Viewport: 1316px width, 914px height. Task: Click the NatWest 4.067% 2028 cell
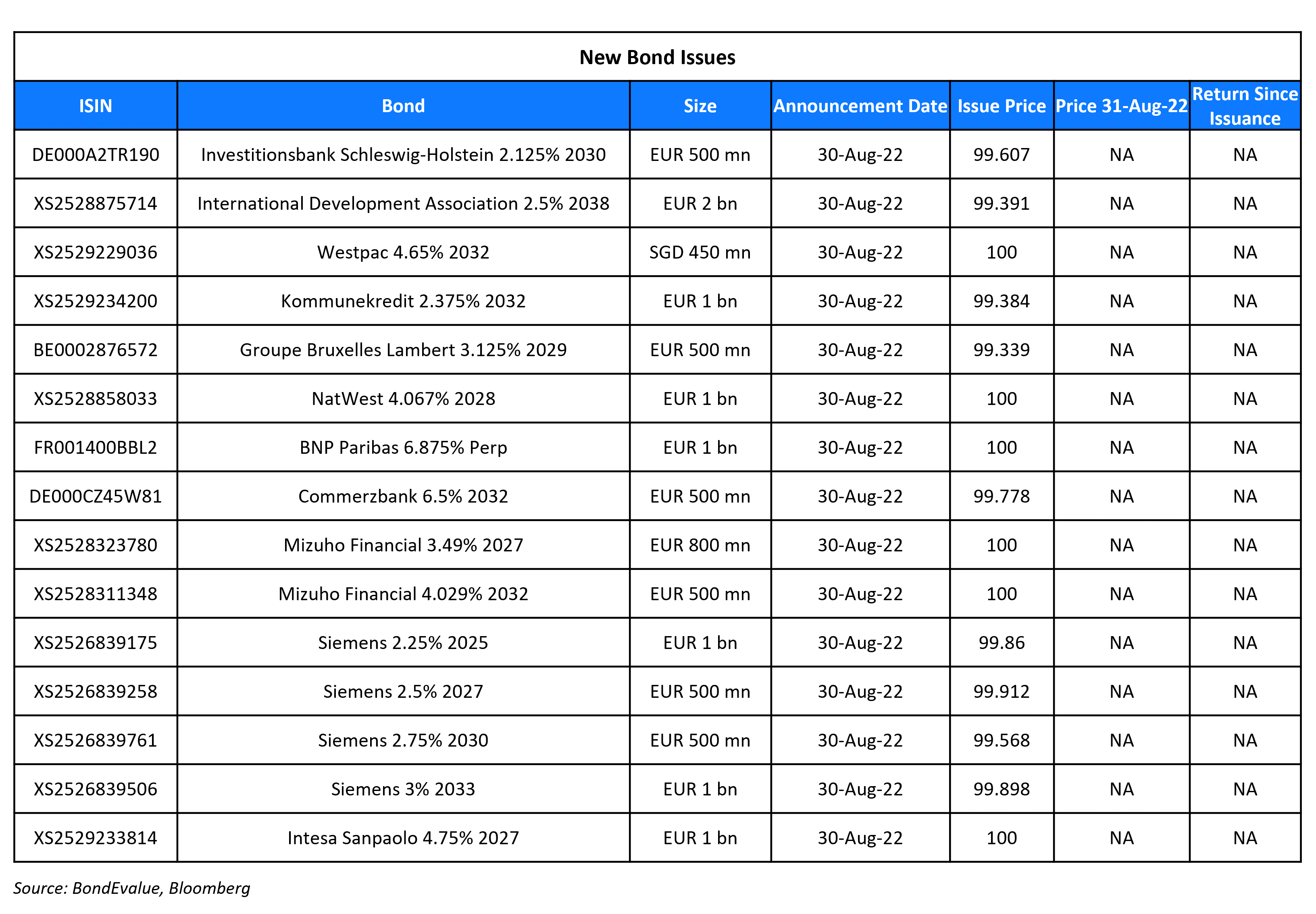403,399
